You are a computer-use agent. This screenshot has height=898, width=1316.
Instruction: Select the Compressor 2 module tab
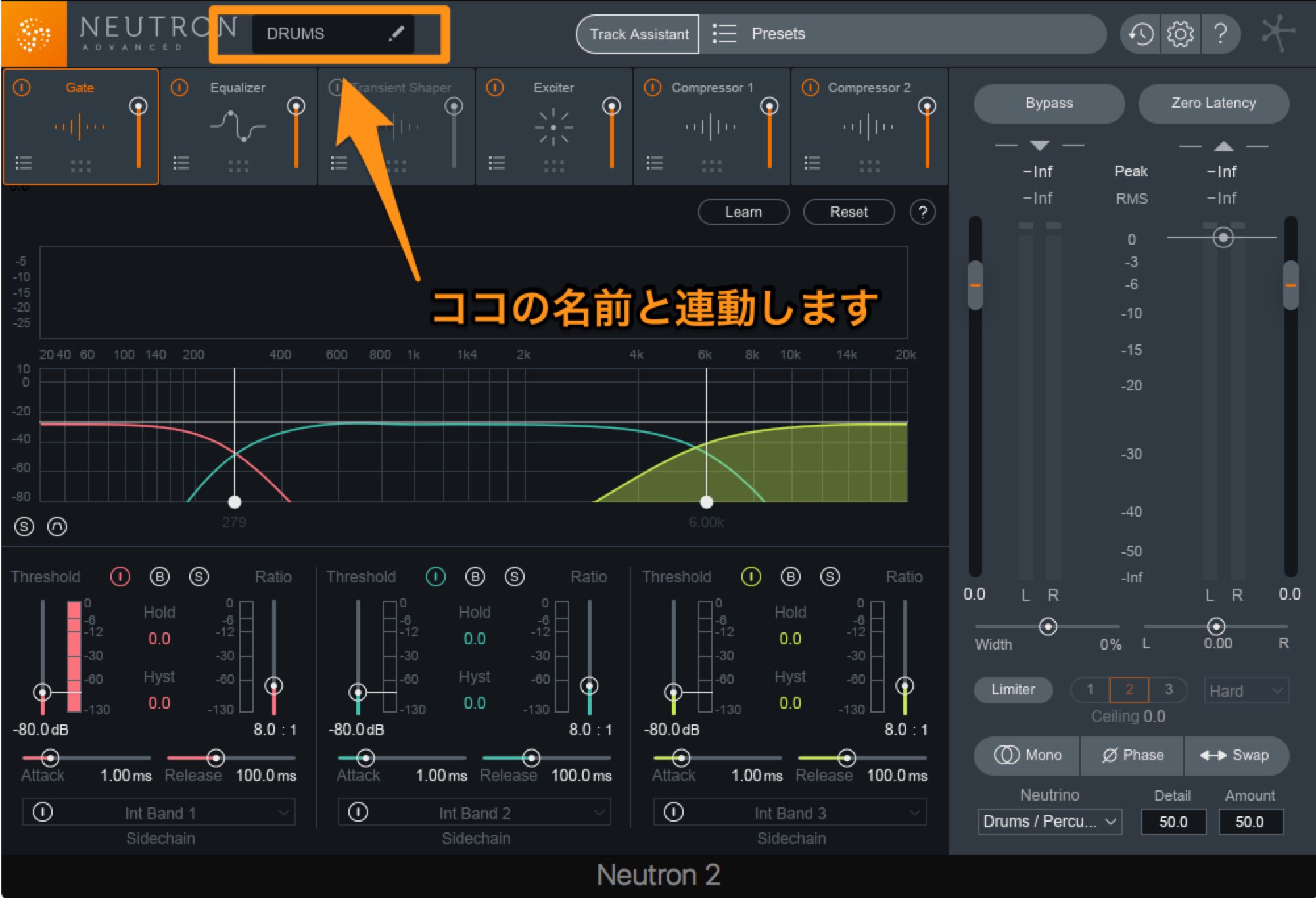870,127
